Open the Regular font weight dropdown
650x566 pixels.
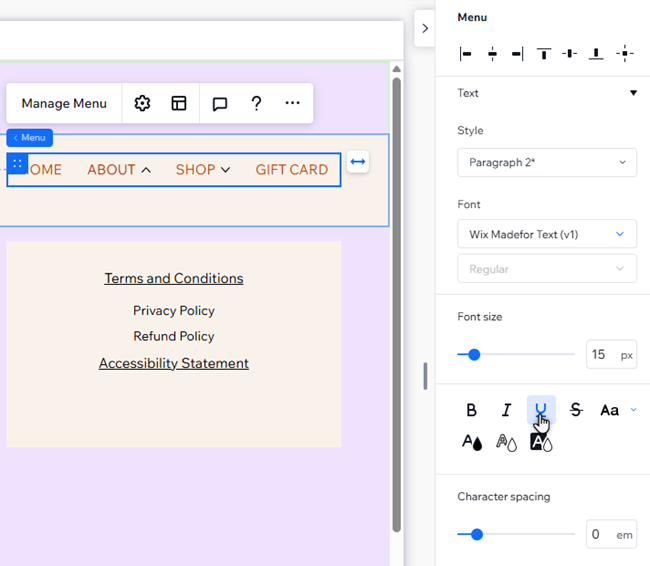(547, 269)
